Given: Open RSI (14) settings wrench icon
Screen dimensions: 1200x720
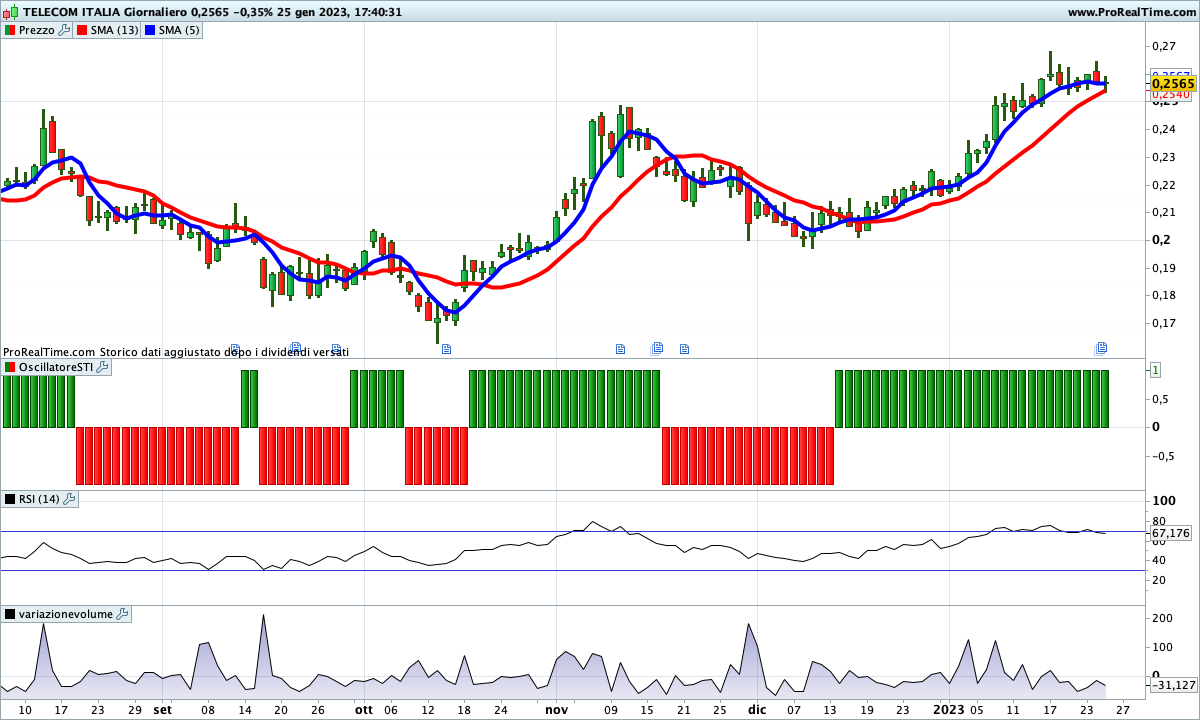Looking at the screenshot, I should point(69,499).
